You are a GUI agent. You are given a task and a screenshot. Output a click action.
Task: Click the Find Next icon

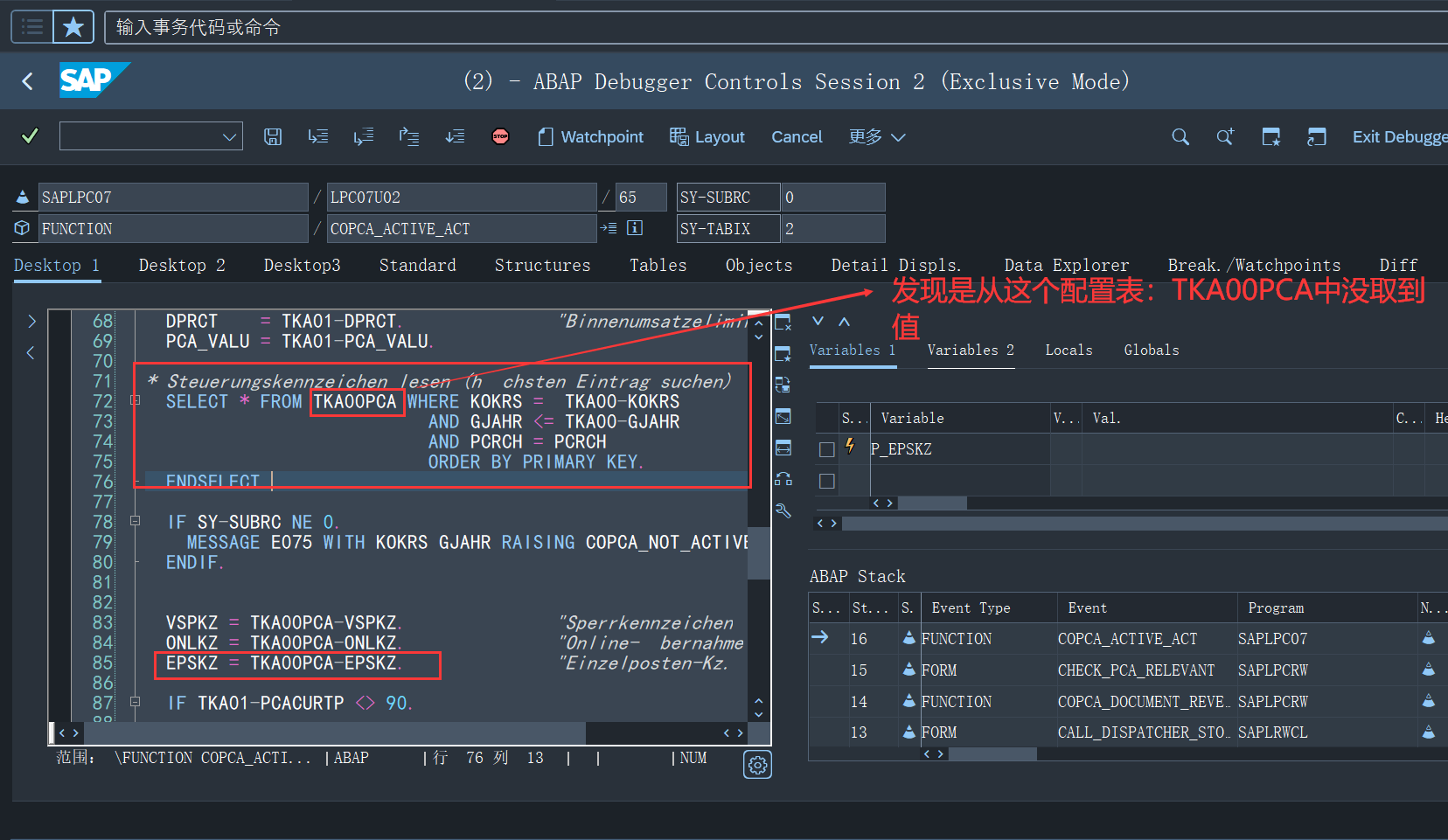[1225, 136]
